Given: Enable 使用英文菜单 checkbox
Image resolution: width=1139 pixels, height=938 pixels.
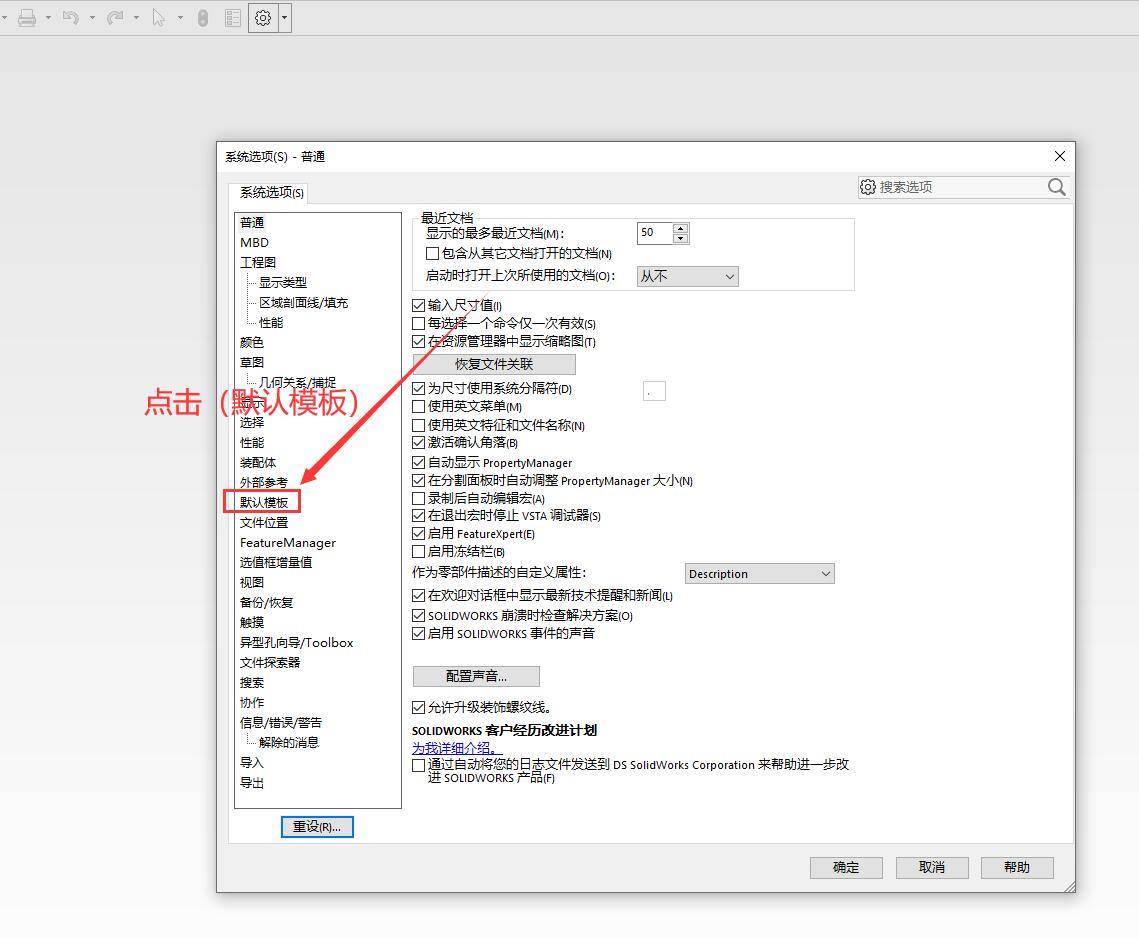Looking at the screenshot, I should pyautogui.click(x=419, y=407).
